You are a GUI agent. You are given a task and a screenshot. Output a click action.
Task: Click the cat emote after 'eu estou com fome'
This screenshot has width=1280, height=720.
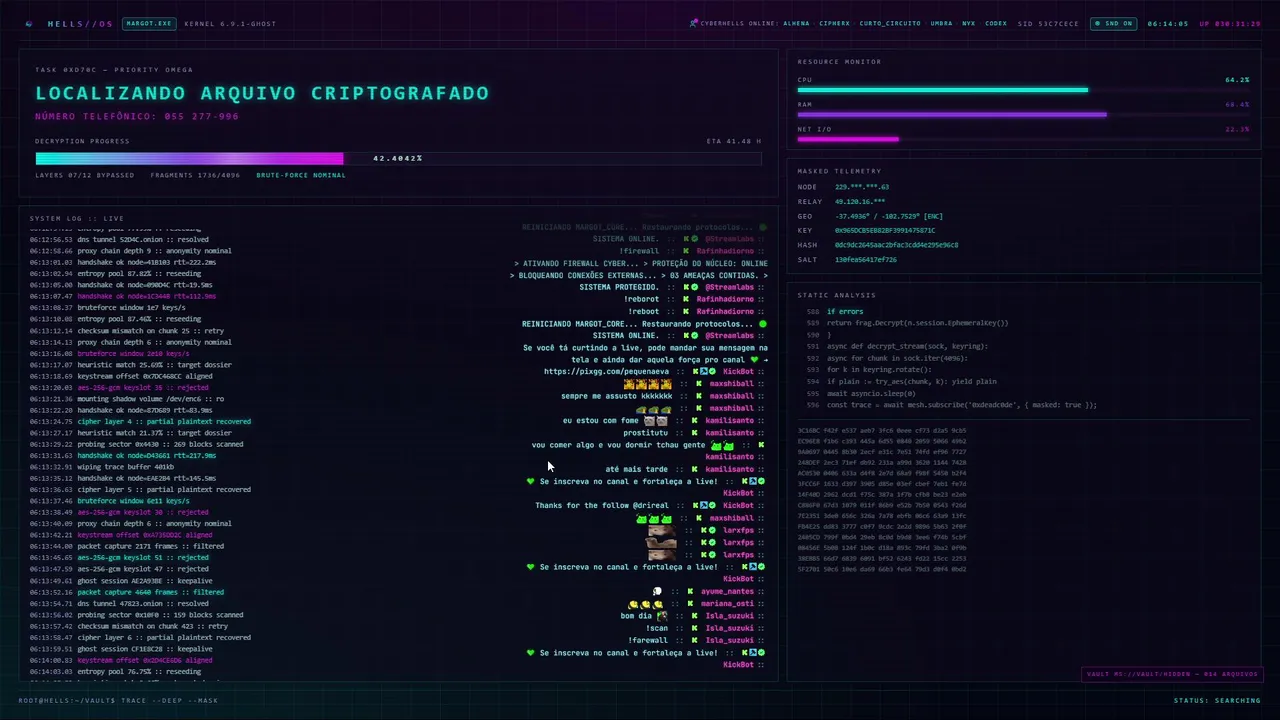pos(655,420)
